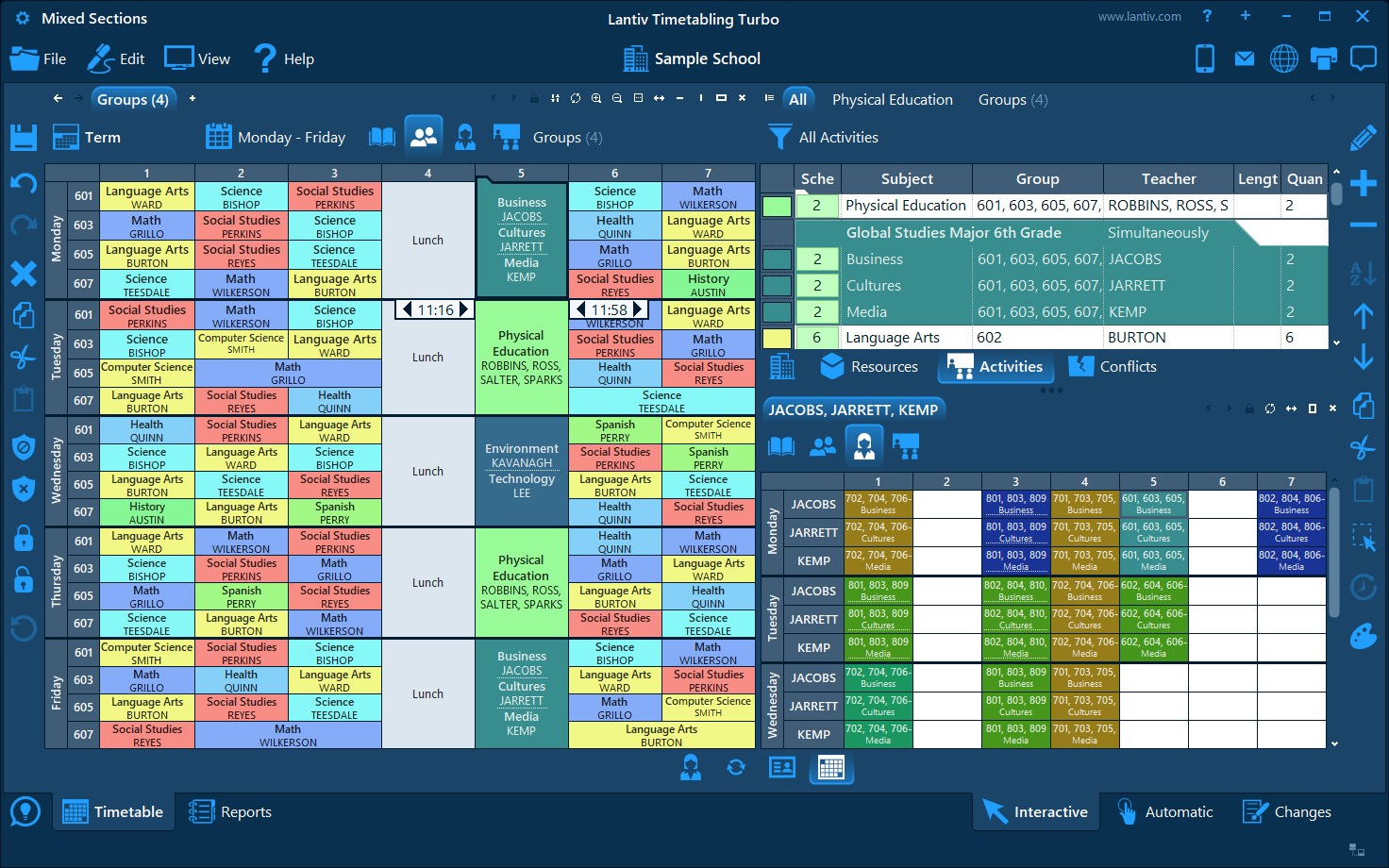Toggle teacher view in JACOBS, JARRETT, KEMP panel
Screen dimensions: 1389x868
click(864, 445)
